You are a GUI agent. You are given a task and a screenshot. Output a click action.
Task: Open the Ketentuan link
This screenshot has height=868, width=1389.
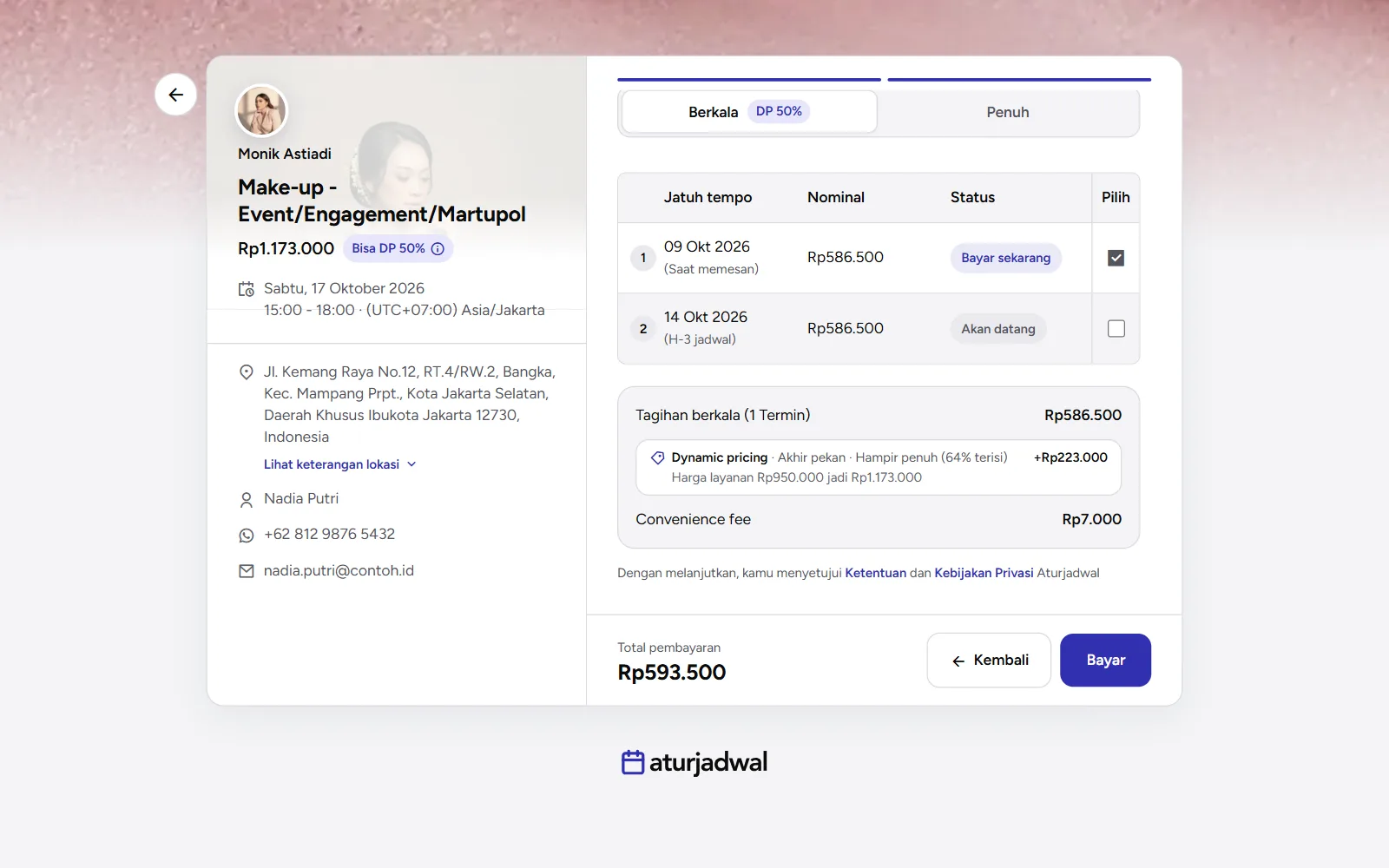pyautogui.click(x=875, y=573)
